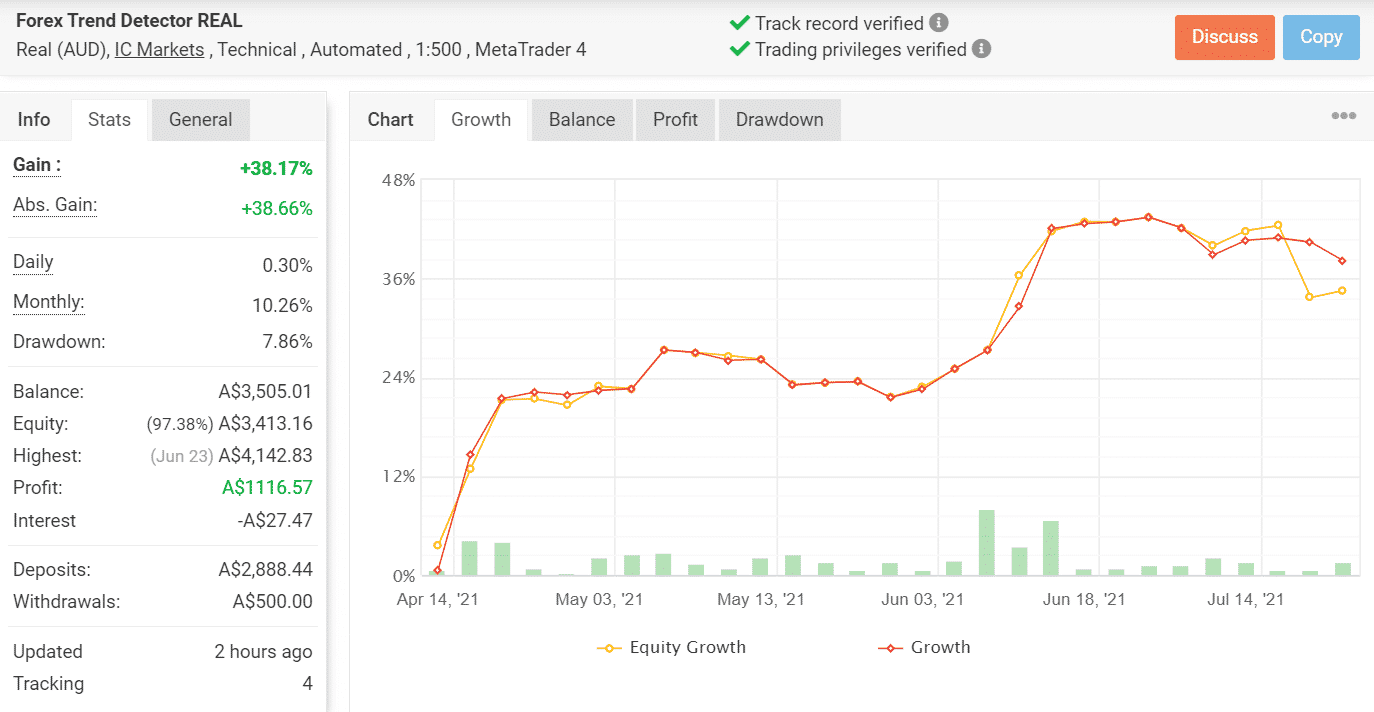Click the green checkmark next to Trading privileges verified
Image resolution: width=1374 pixels, height=712 pixels.
(x=740, y=49)
